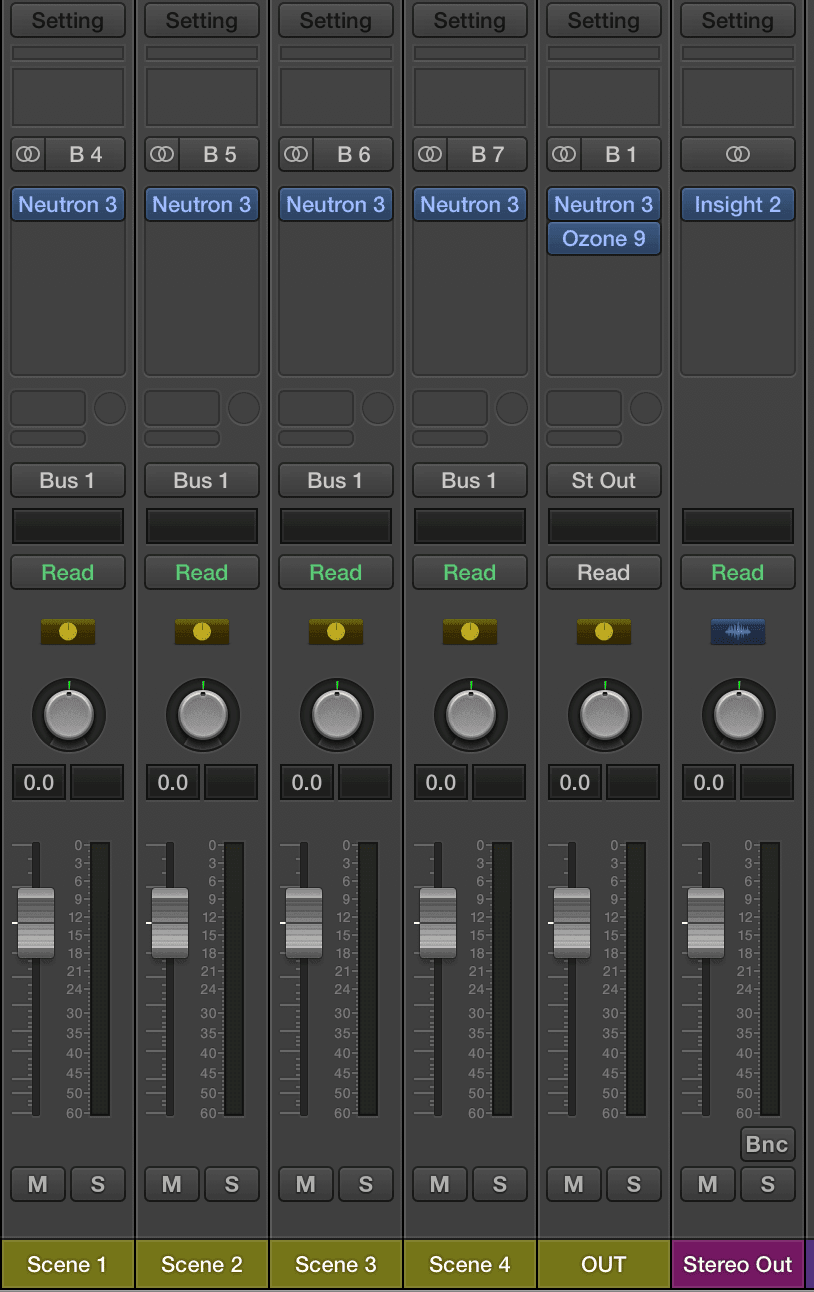Select the Stereo Out channel name label
This screenshot has height=1292, width=814.
click(x=738, y=1264)
